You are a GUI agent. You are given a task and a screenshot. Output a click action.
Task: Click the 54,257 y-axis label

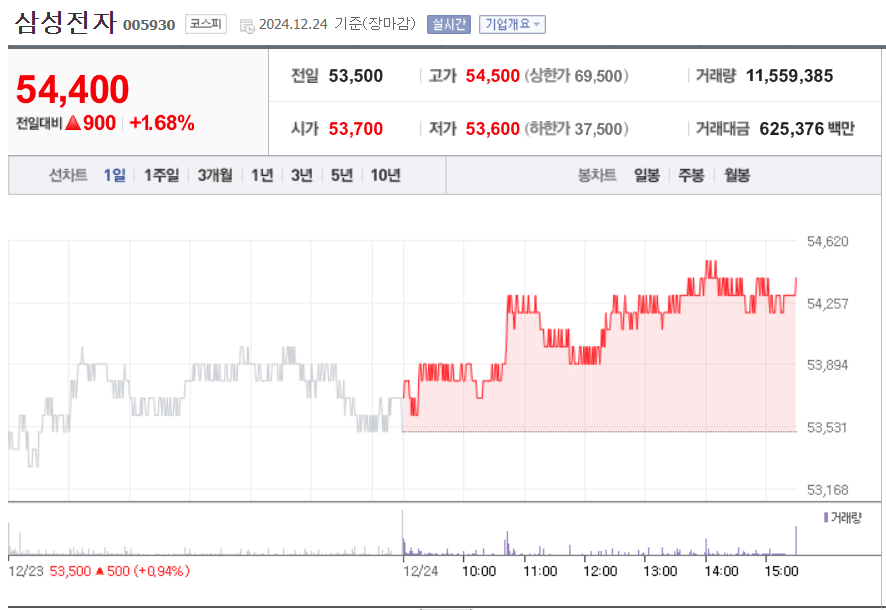[x=827, y=304]
